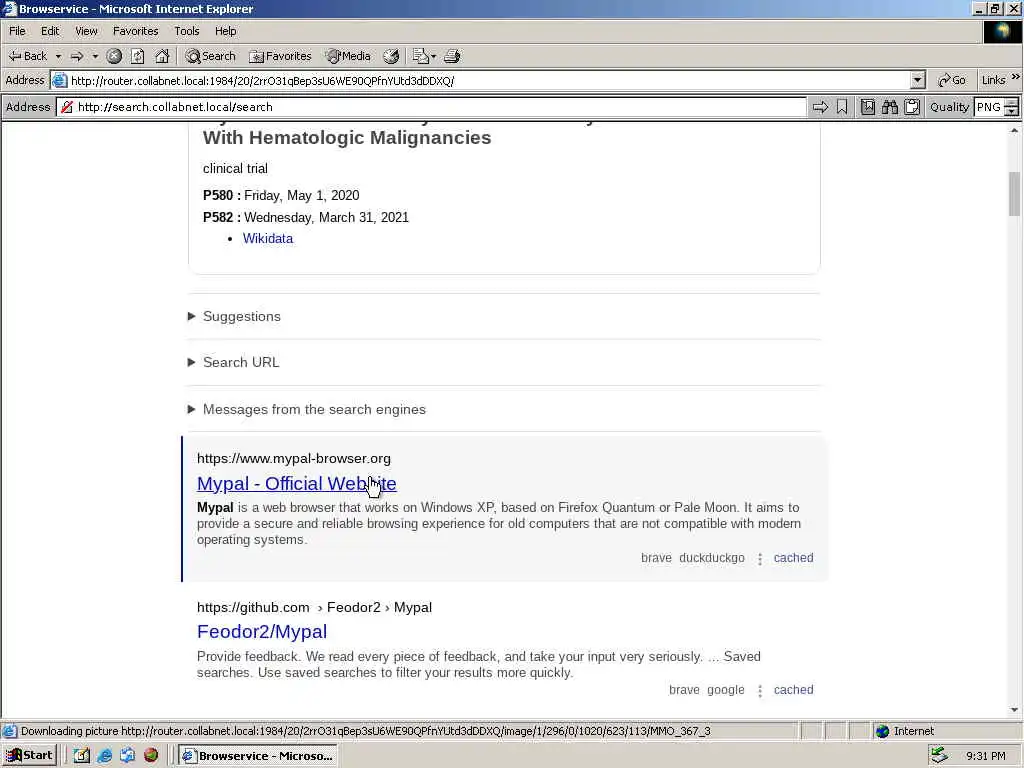Click the Go button
The height and width of the screenshot is (768, 1024).
pos(952,80)
